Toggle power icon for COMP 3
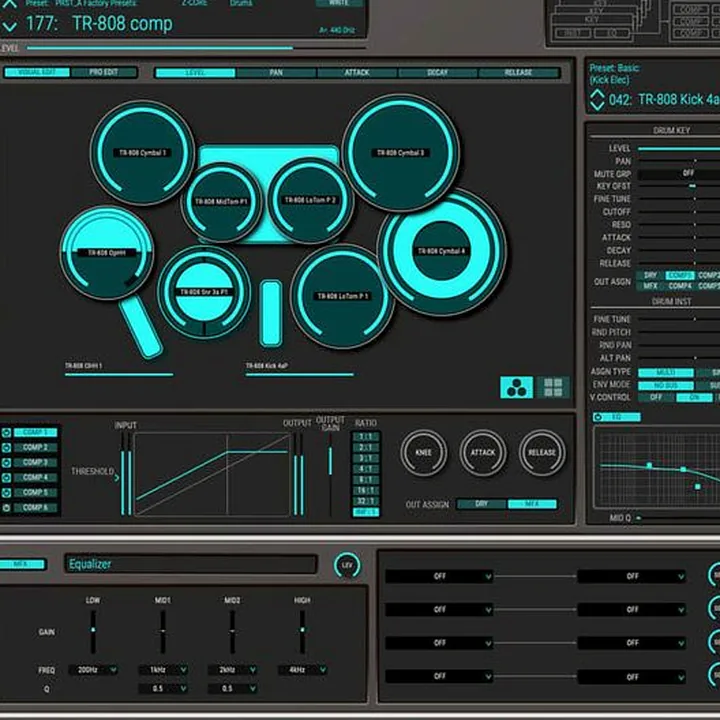This screenshot has width=720, height=720. pyautogui.click(x=6, y=462)
